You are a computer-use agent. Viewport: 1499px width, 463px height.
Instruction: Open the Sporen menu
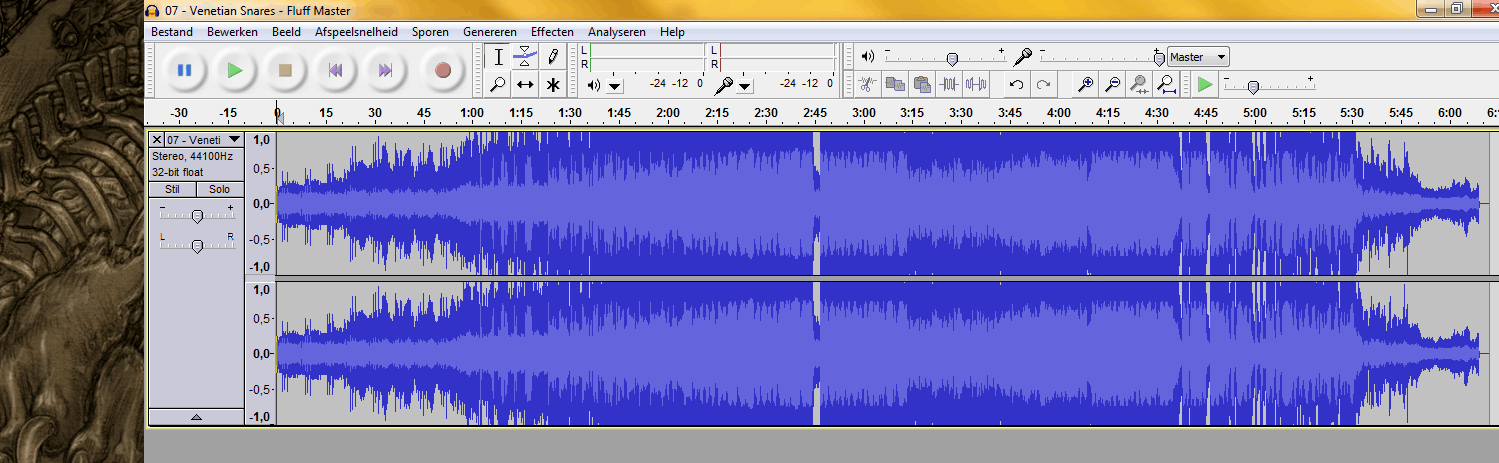coord(430,32)
